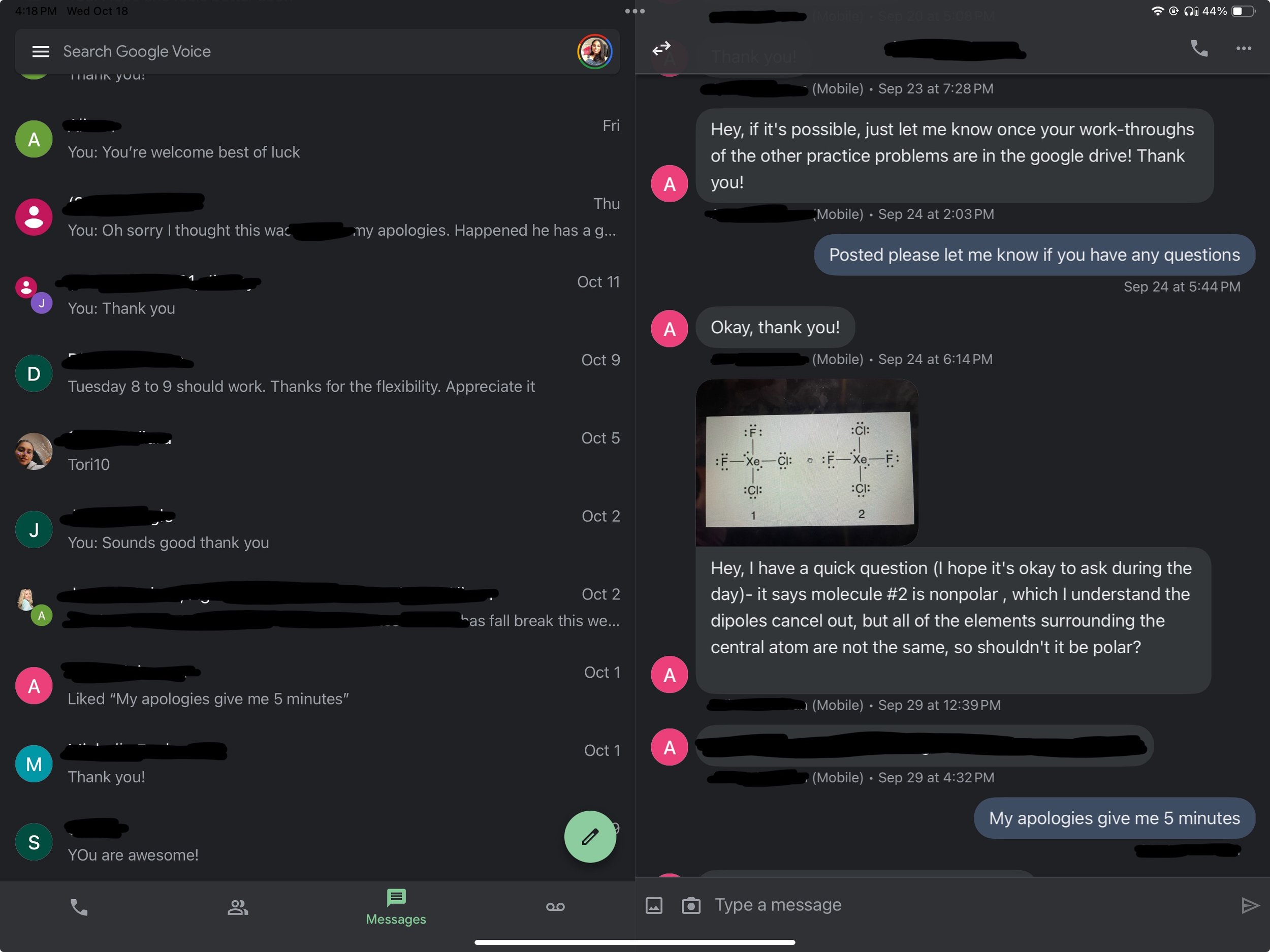The image size is (1270, 952).
Task: Call this contact with phone icon
Action: click(x=1199, y=49)
